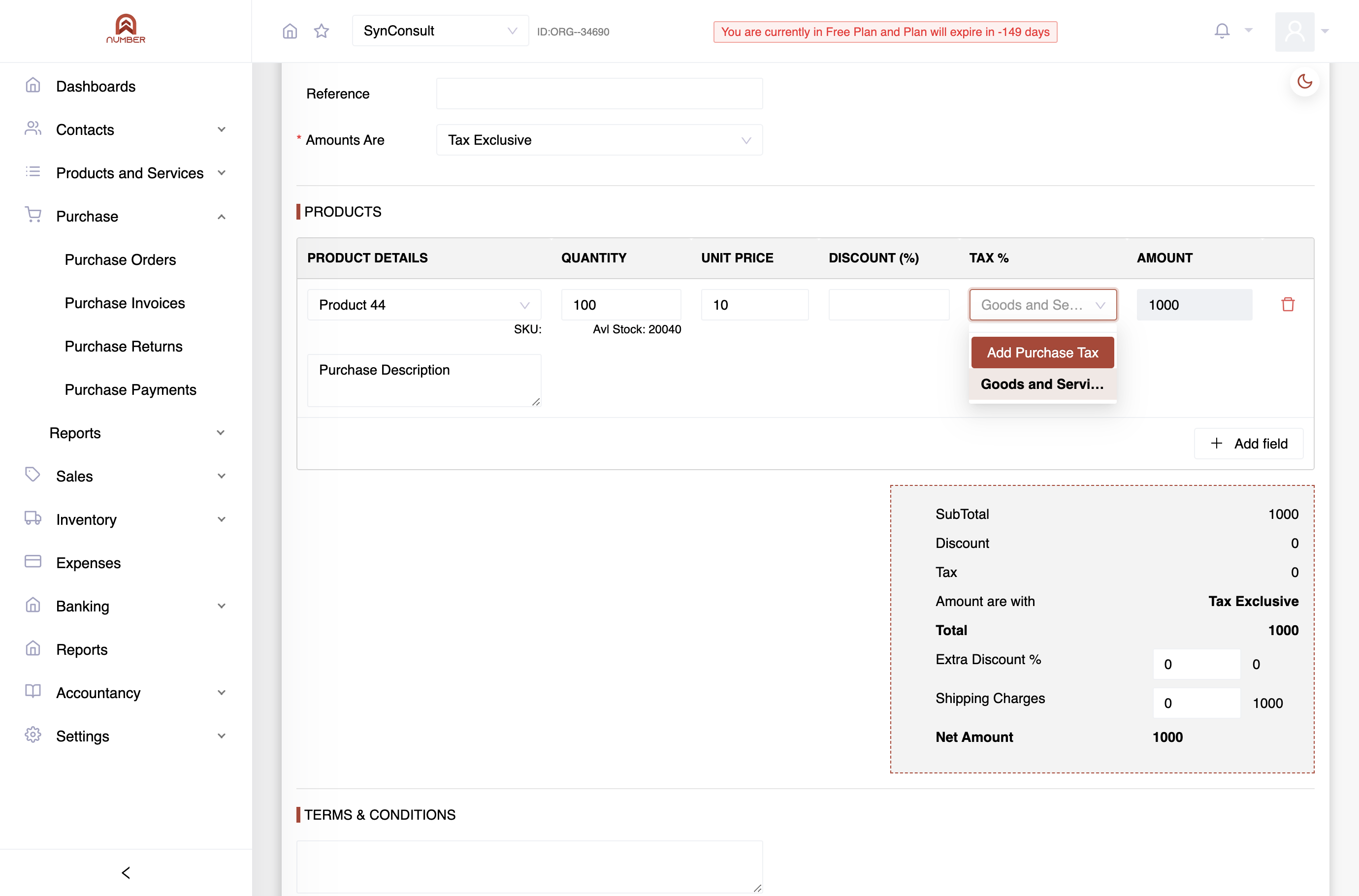Viewport: 1359px width, 896px height.
Task: Click the Settings gear icon
Action: [33, 735]
